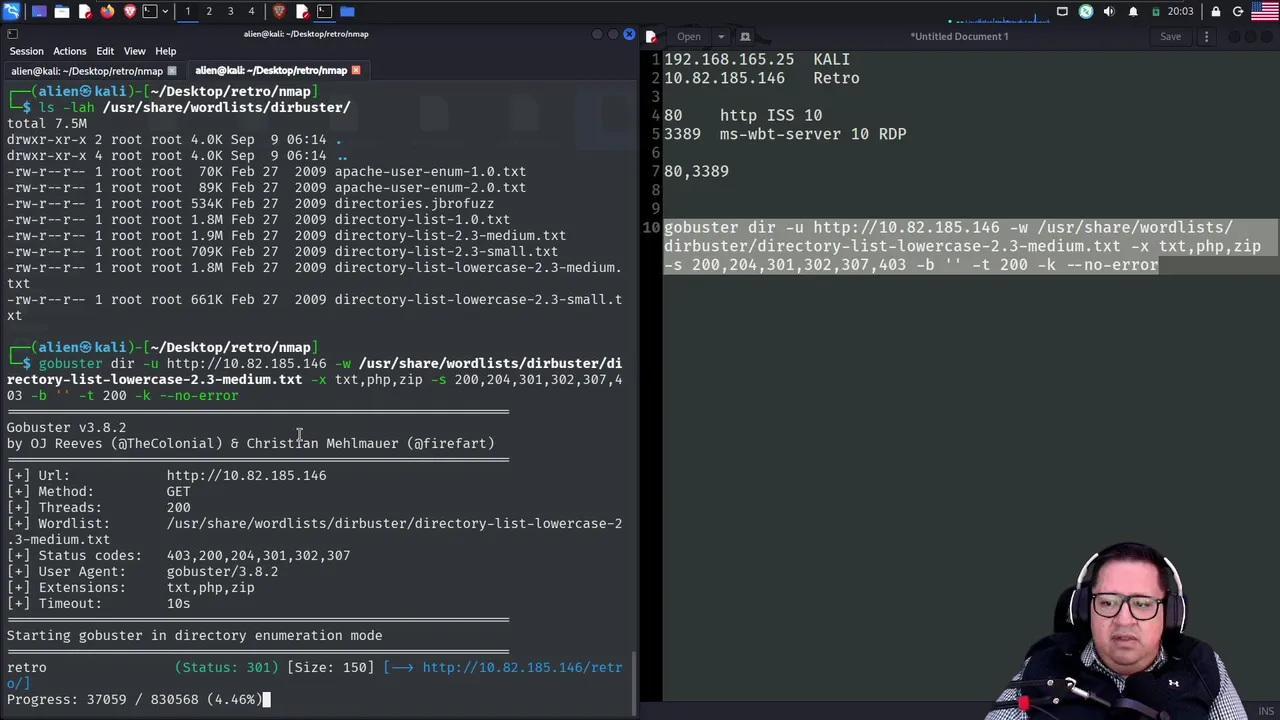The width and height of the screenshot is (1280, 720).
Task: Click line 2 with 10.82.185.146 Retro
Action: [x=761, y=78]
